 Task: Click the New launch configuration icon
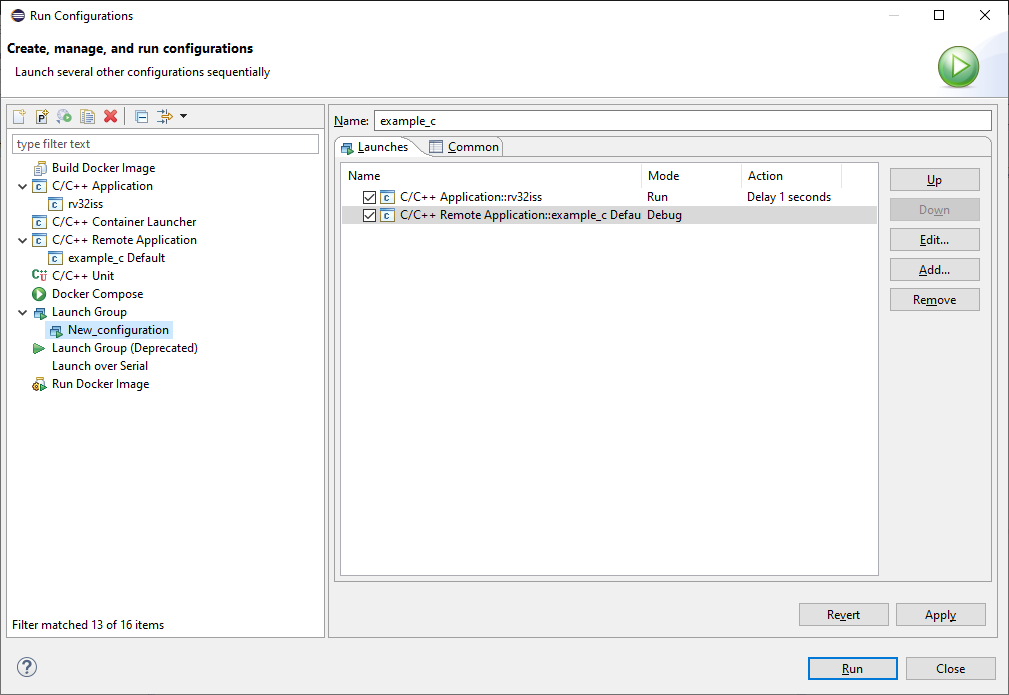pos(19,117)
